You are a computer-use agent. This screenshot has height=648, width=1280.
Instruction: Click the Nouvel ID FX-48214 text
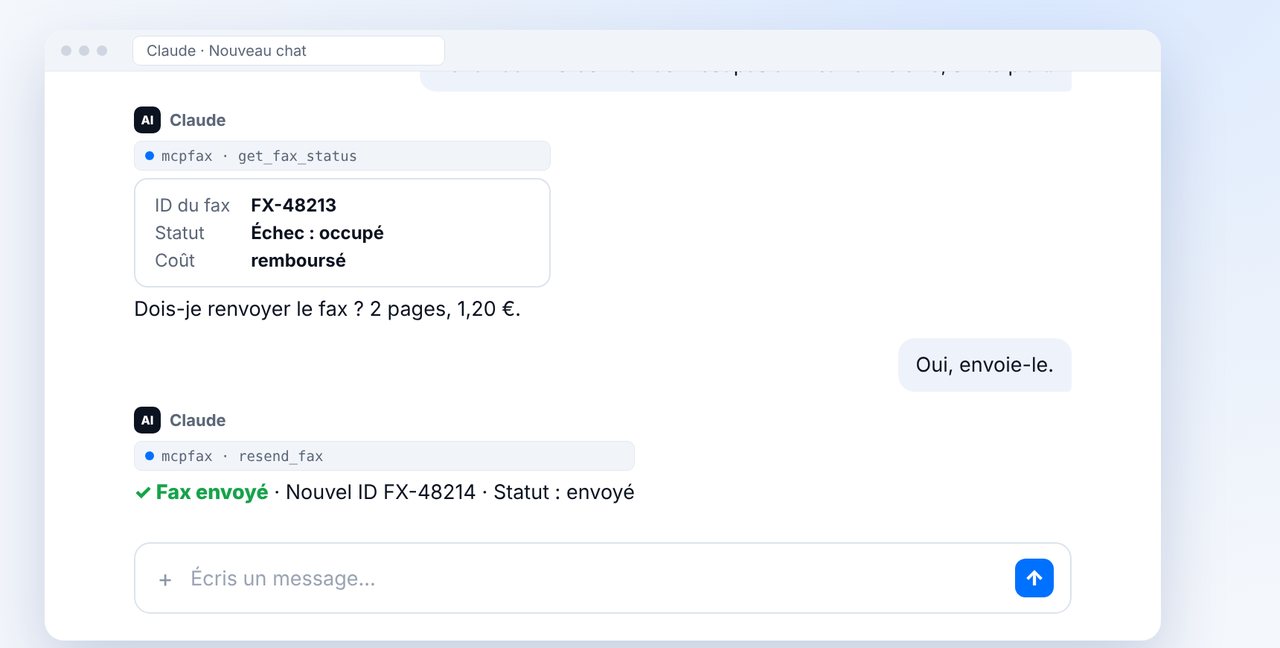coord(381,492)
